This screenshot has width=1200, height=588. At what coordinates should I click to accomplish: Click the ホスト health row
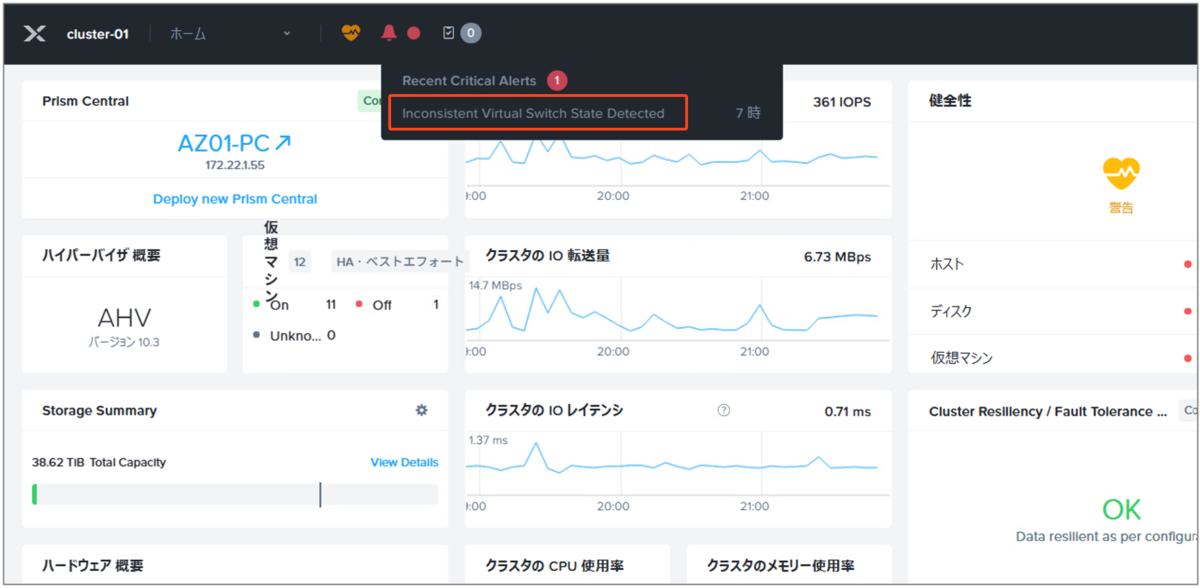1055,264
